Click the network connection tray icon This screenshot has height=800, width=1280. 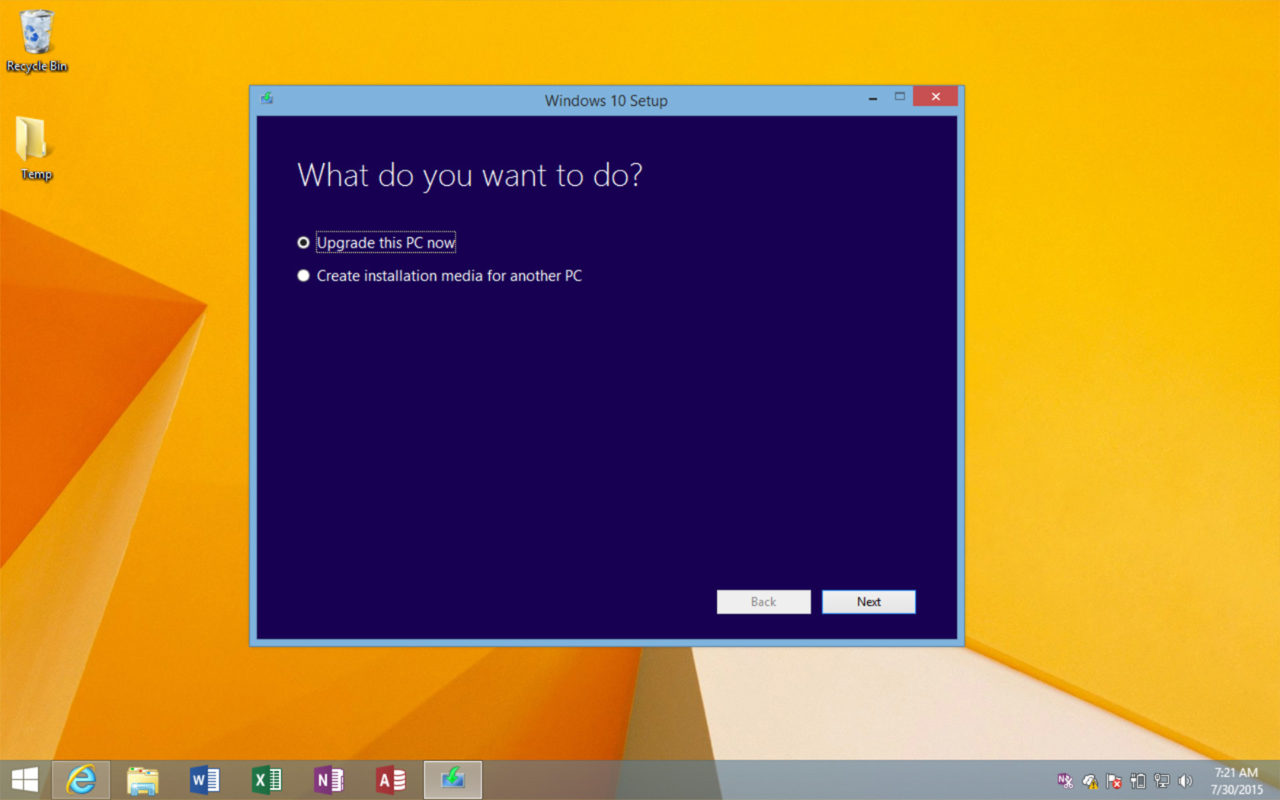coord(1162,781)
